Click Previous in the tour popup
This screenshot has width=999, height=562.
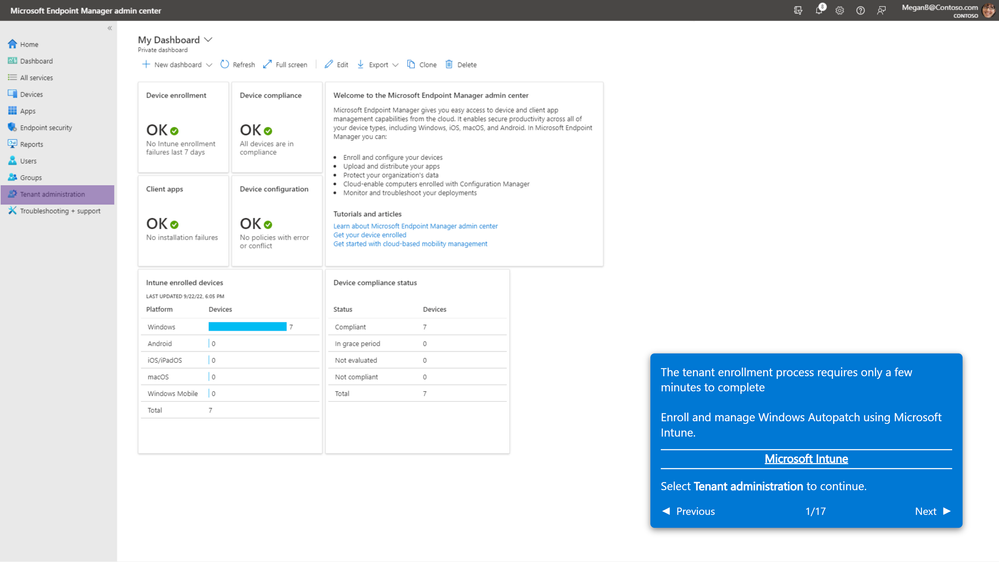[688, 511]
